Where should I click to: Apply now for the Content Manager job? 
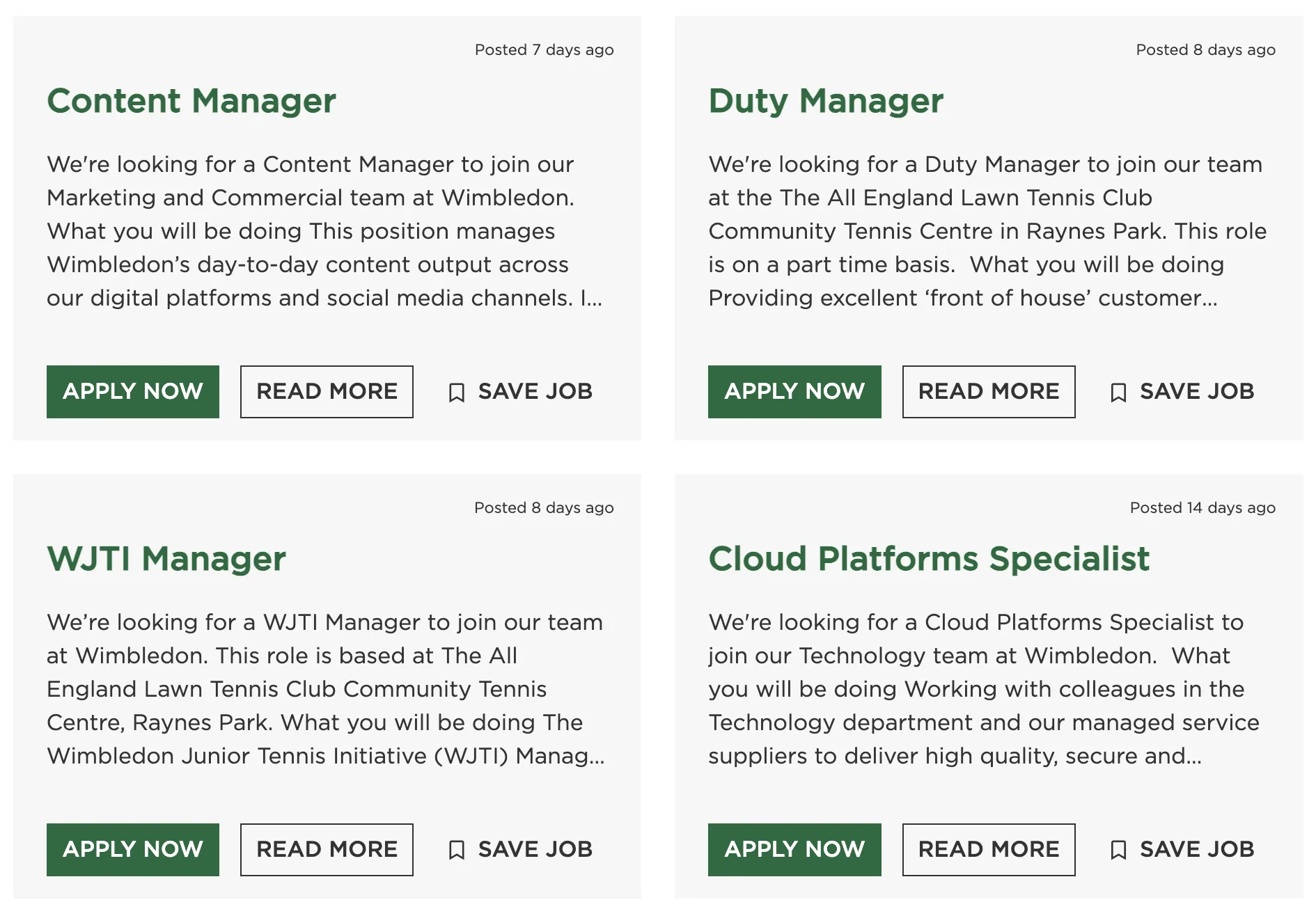coord(133,391)
